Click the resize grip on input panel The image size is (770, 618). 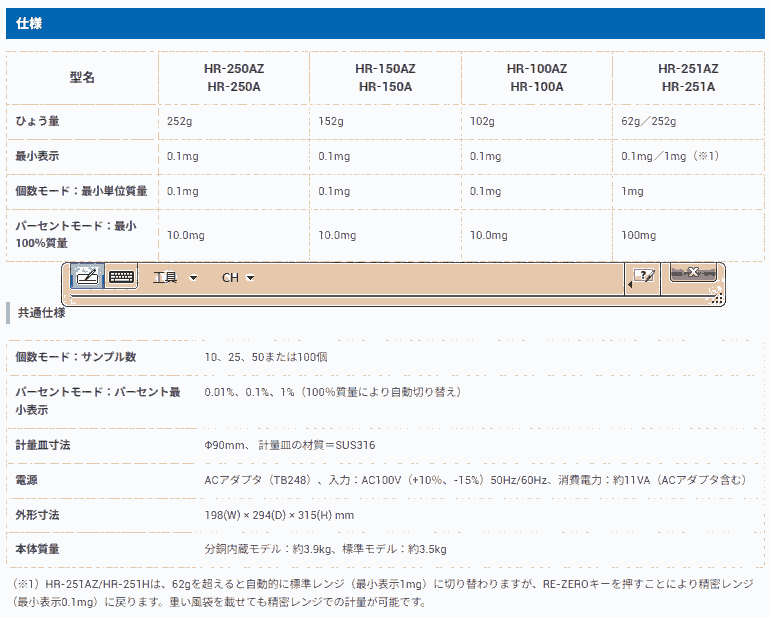click(717, 297)
